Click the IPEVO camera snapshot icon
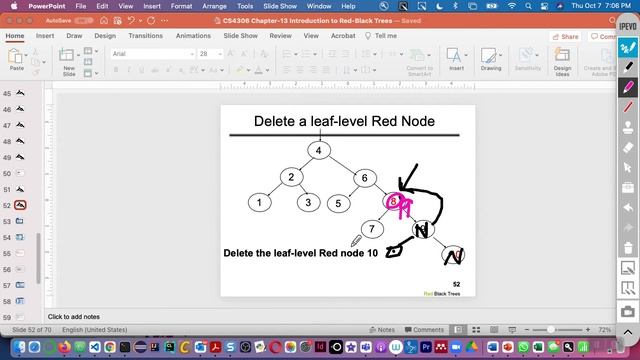640x360 pixels. (628, 311)
